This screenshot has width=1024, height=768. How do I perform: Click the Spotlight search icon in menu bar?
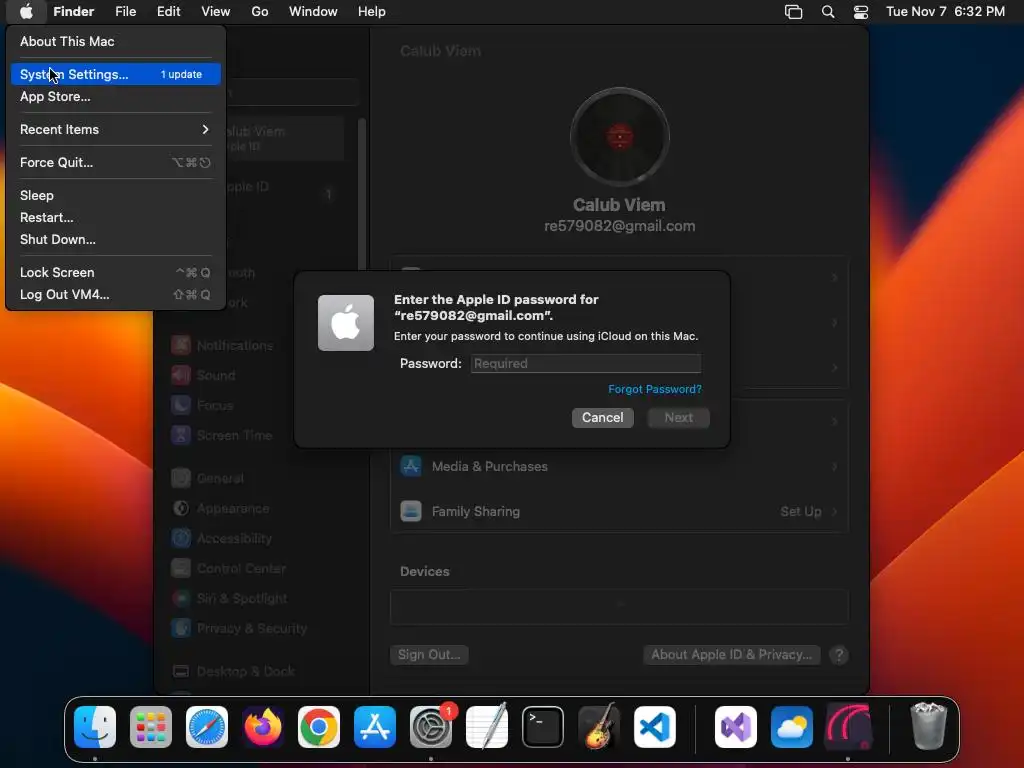click(827, 12)
